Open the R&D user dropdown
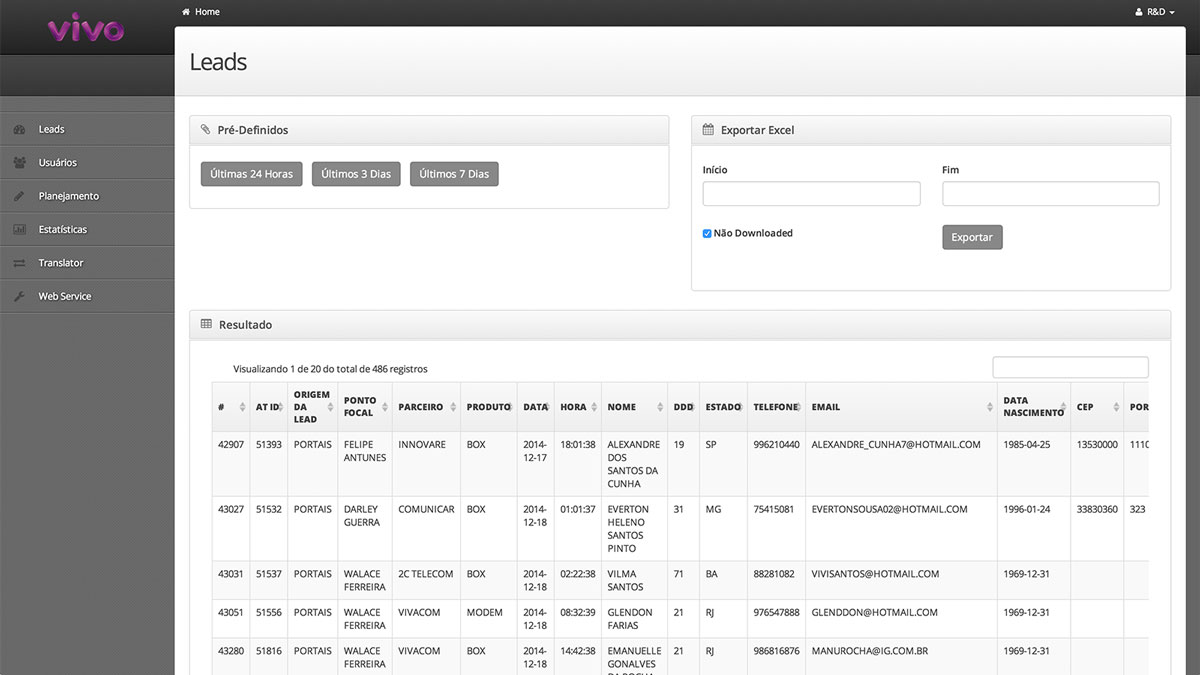 coord(1155,12)
